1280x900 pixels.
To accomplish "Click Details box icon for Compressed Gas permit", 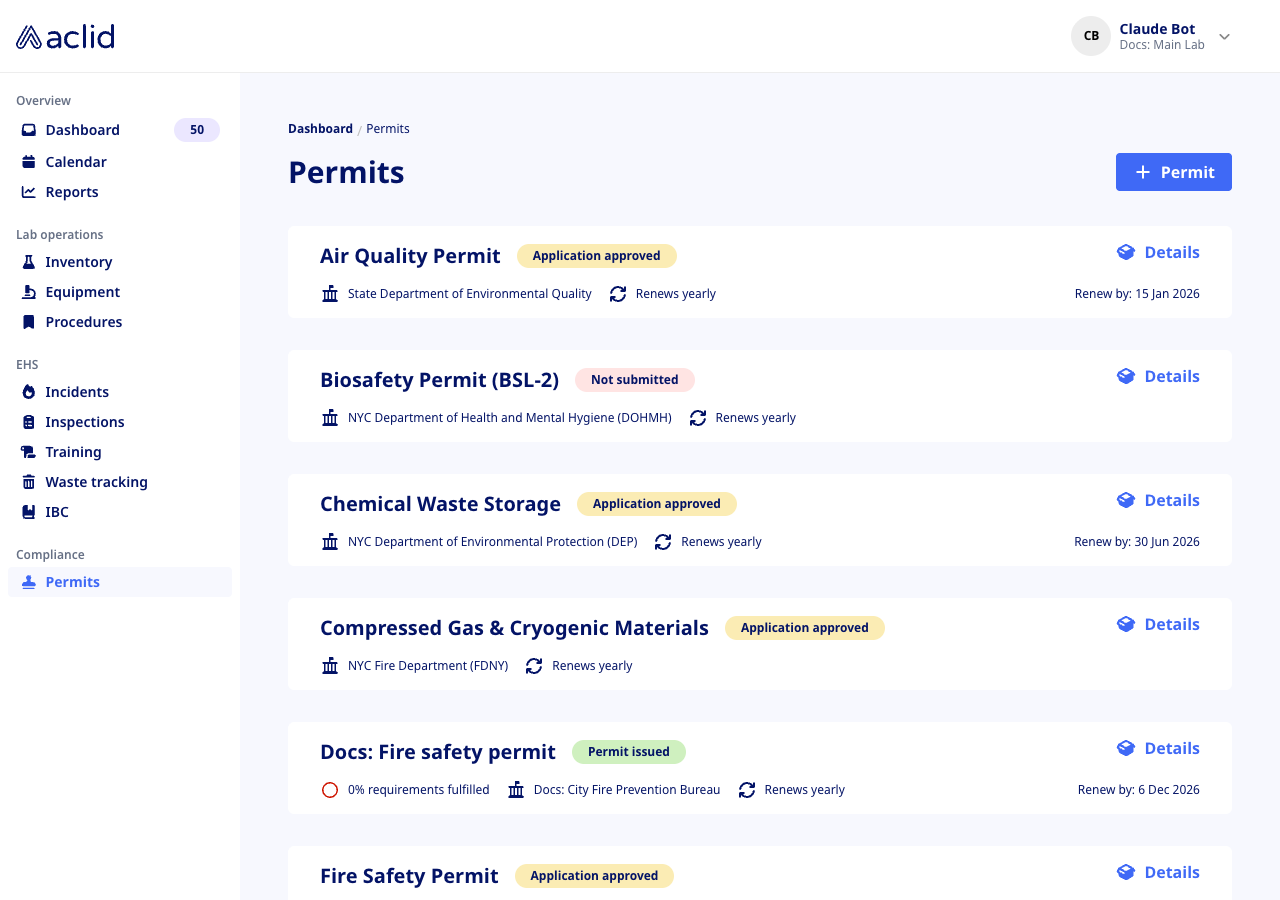I will tap(1126, 624).
